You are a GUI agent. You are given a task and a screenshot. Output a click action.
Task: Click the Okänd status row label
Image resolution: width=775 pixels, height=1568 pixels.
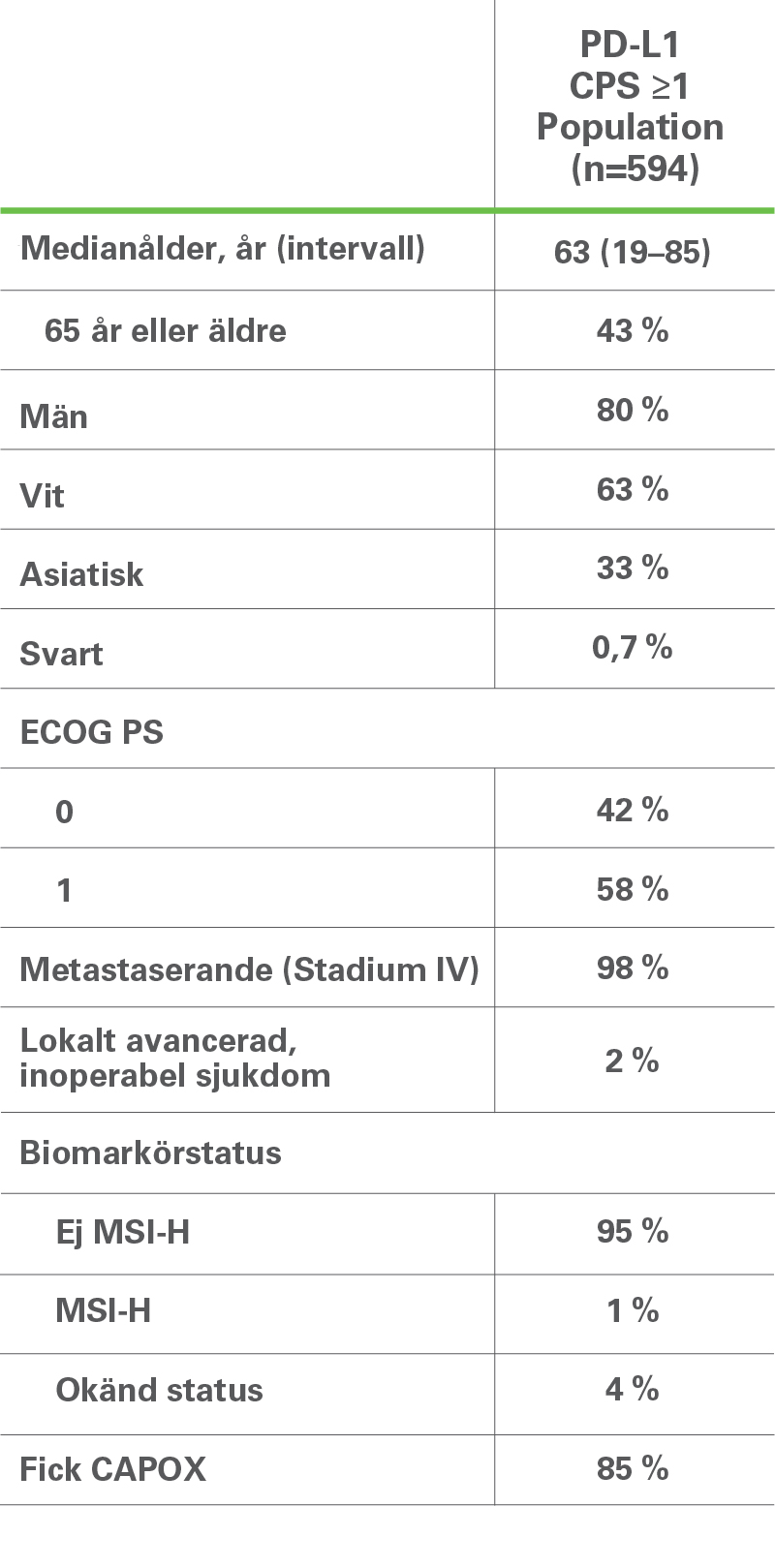[160, 1390]
